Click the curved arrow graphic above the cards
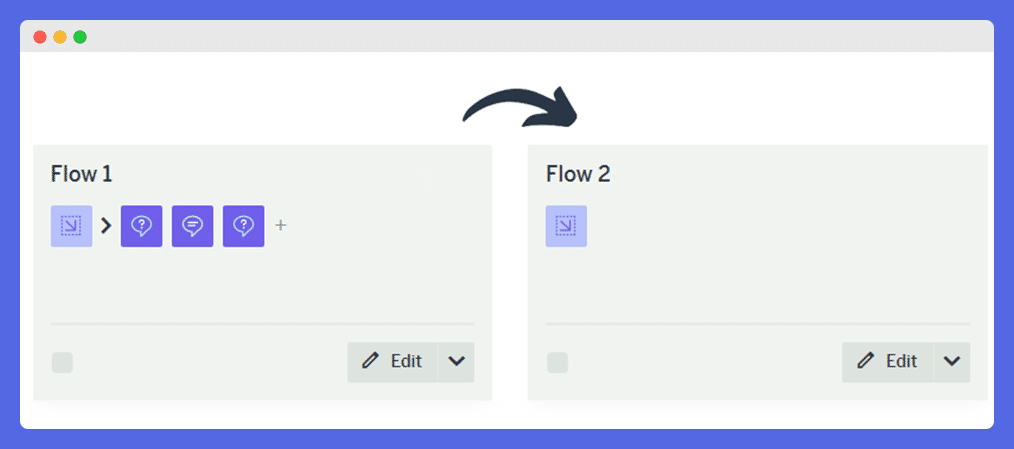This screenshot has height=449, width=1014. tap(520, 107)
